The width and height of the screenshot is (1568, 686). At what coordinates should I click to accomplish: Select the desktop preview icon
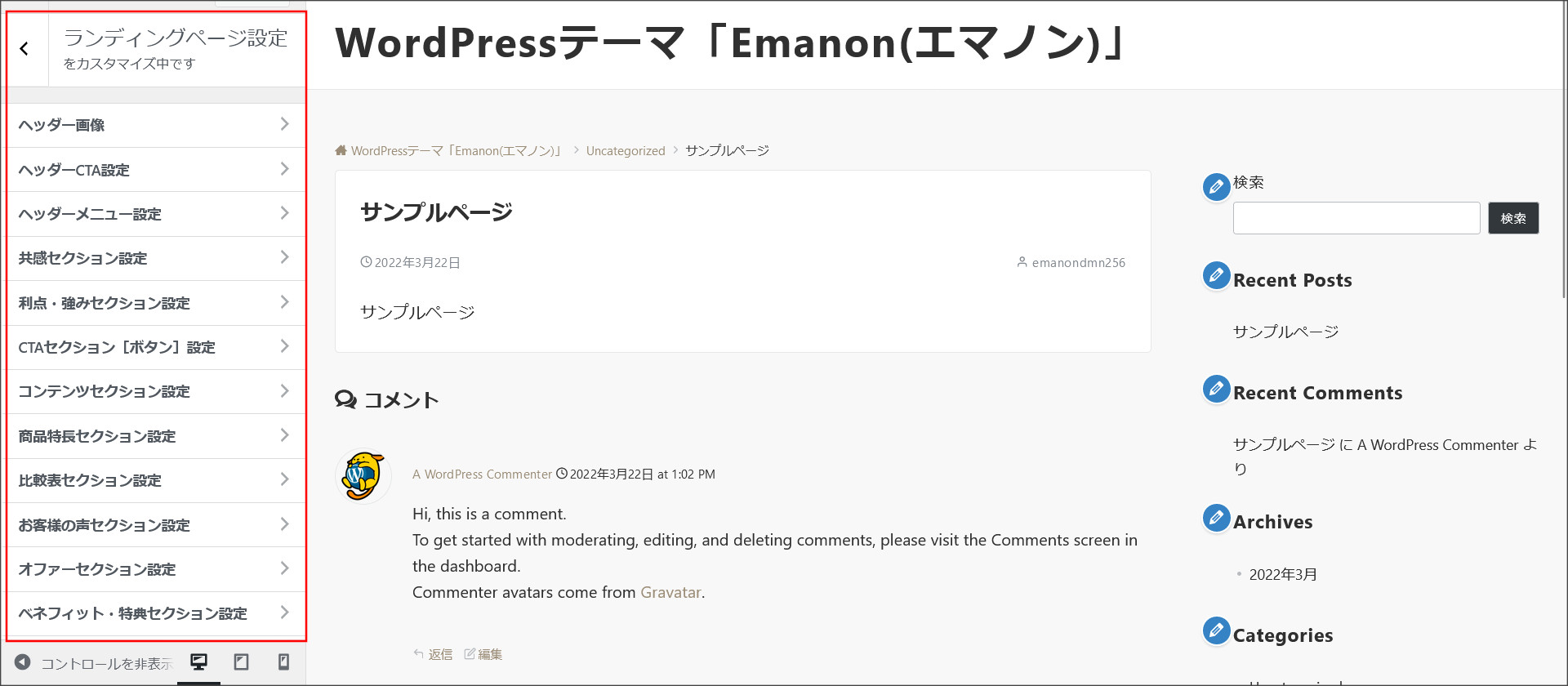point(199,661)
